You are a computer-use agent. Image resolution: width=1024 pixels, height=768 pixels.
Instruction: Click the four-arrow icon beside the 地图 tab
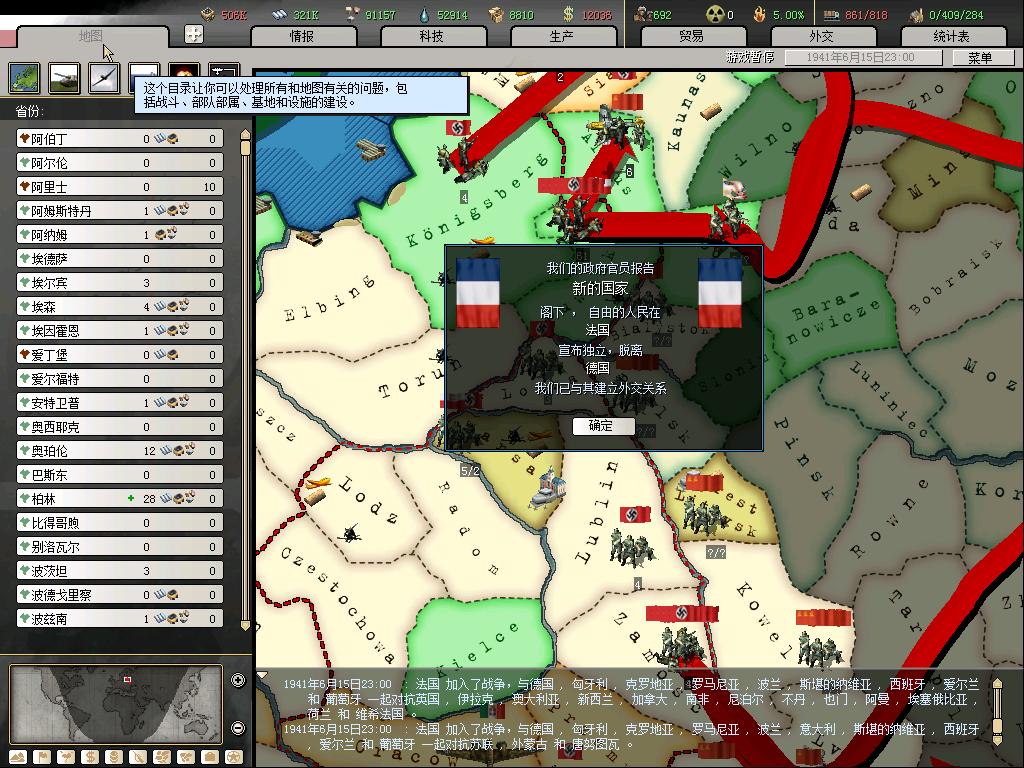[194, 34]
